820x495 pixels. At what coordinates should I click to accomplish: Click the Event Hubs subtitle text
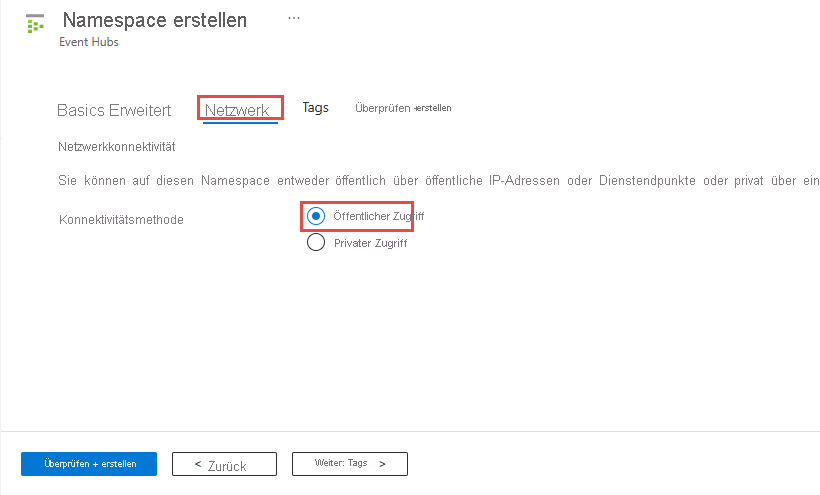pos(89,42)
